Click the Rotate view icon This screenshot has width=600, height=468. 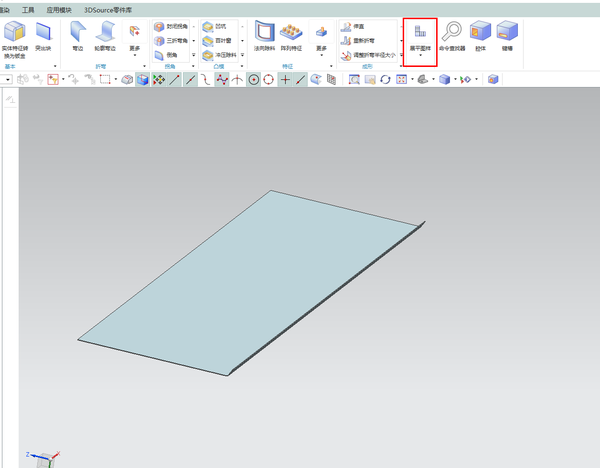point(385,80)
